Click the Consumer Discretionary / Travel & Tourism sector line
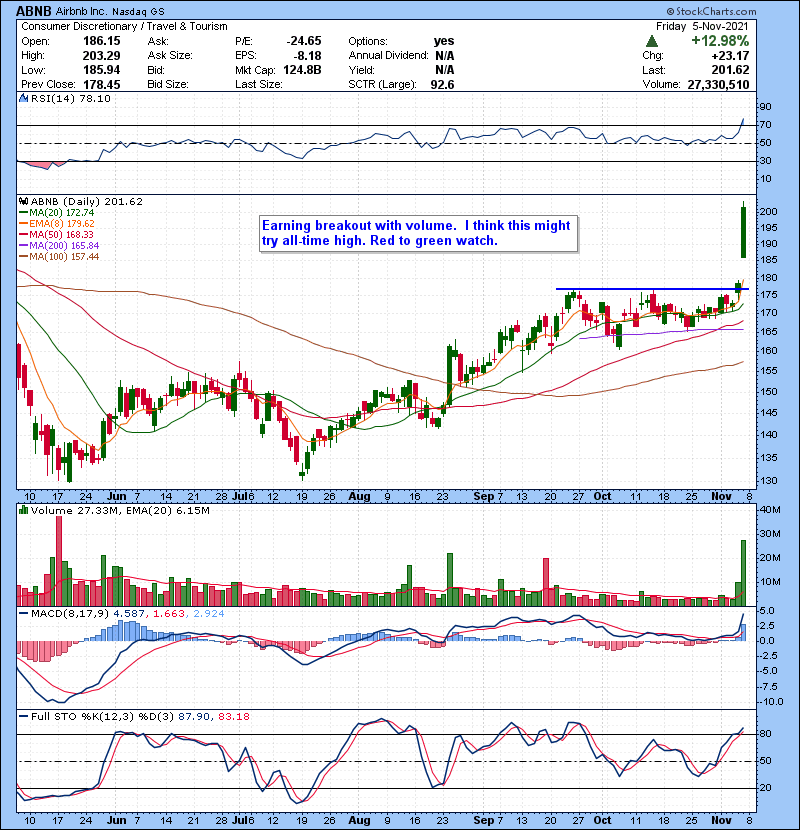 pos(124,26)
